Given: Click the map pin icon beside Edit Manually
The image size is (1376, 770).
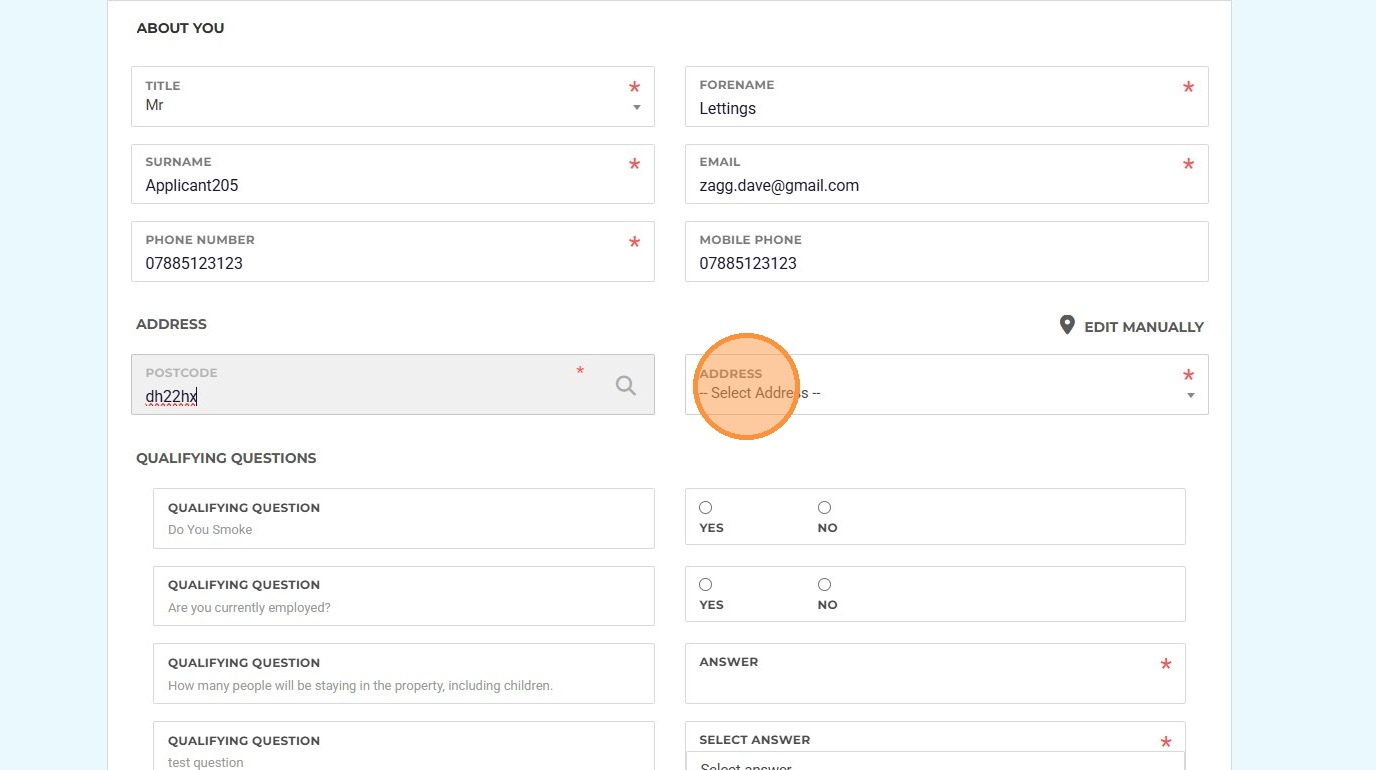Looking at the screenshot, I should pyautogui.click(x=1067, y=325).
